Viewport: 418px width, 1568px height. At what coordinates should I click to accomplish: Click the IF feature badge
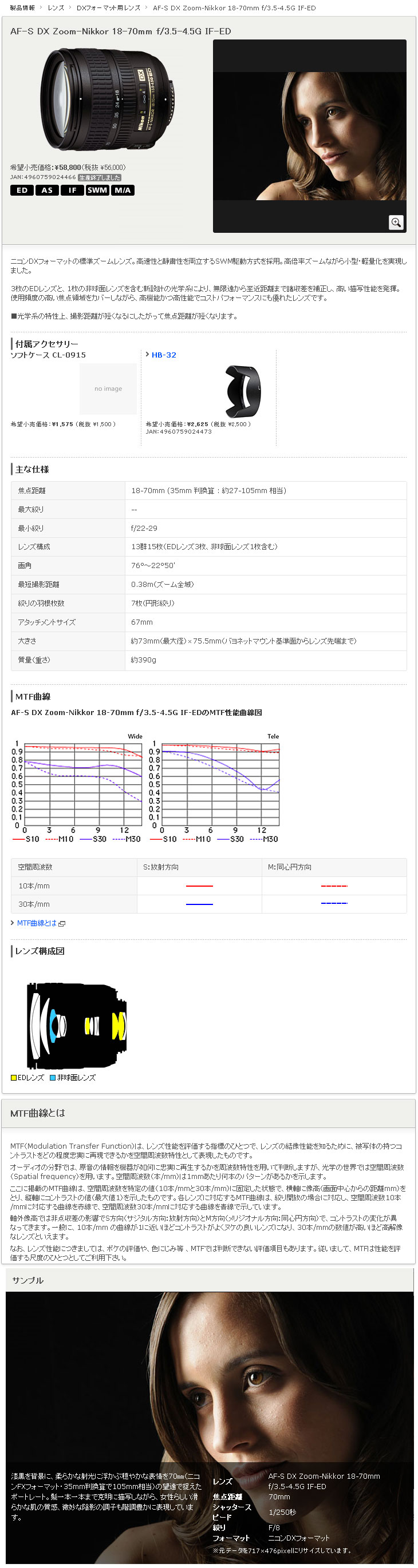[x=72, y=190]
